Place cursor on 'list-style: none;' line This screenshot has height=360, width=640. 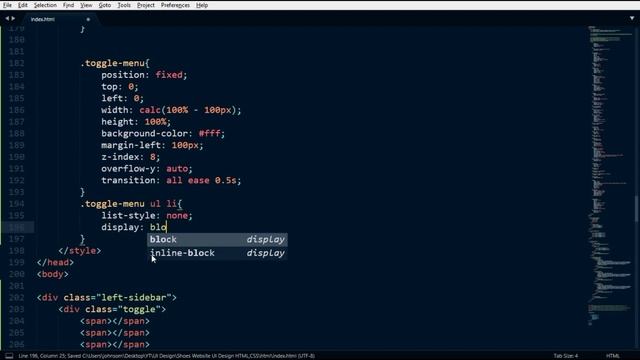pos(147,216)
